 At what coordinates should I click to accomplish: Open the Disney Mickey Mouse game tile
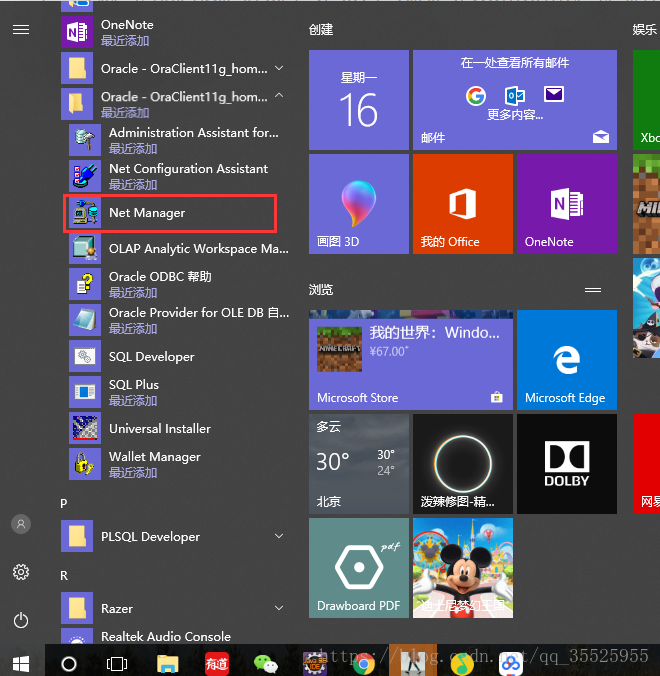tap(463, 568)
